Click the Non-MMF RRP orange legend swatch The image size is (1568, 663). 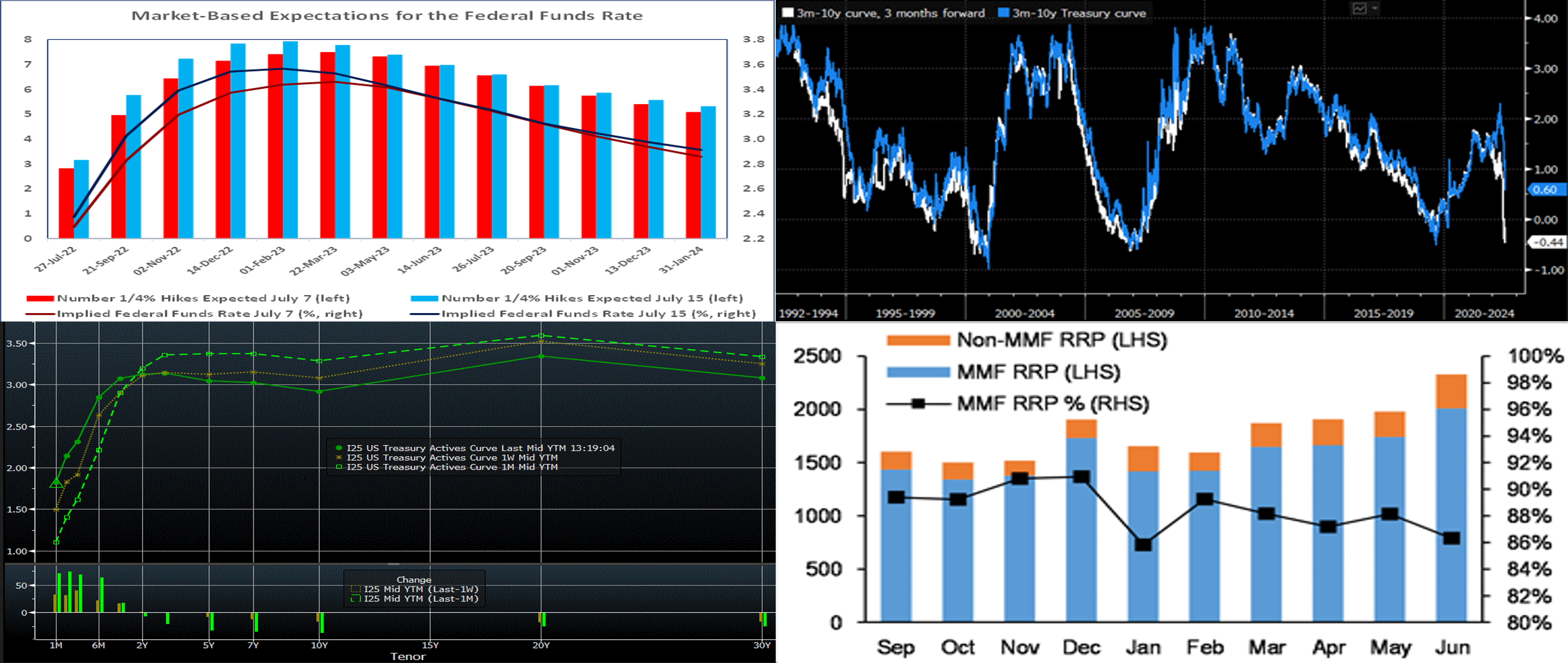(917, 340)
